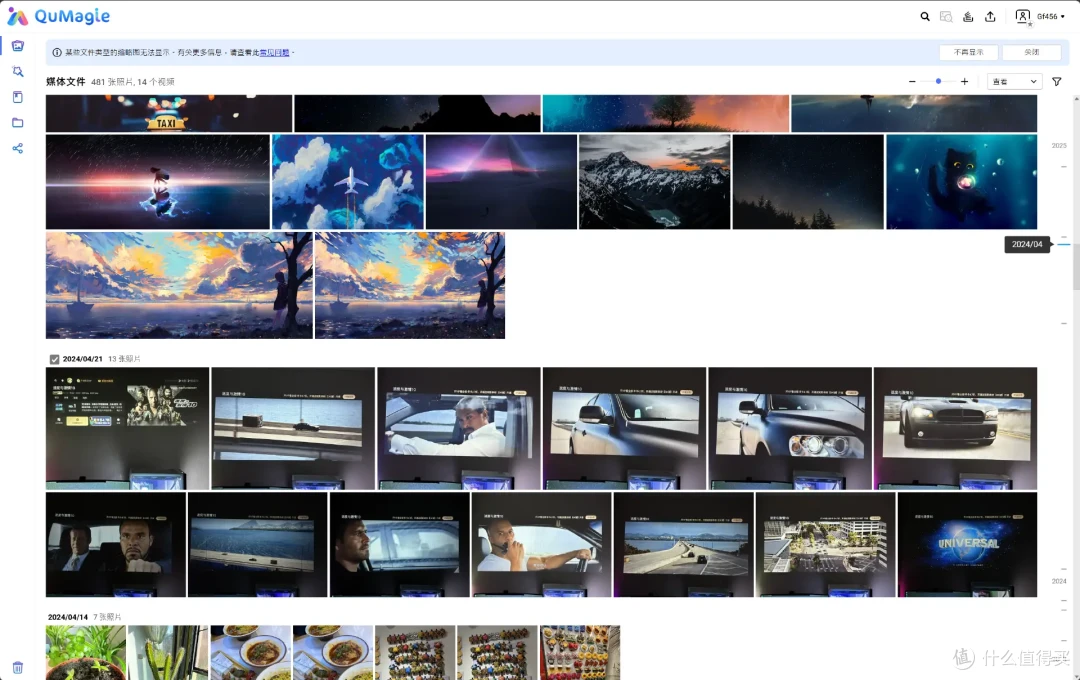Open the background tasks stack icon
Screen dimensions: 1080x680
[x=968, y=17]
